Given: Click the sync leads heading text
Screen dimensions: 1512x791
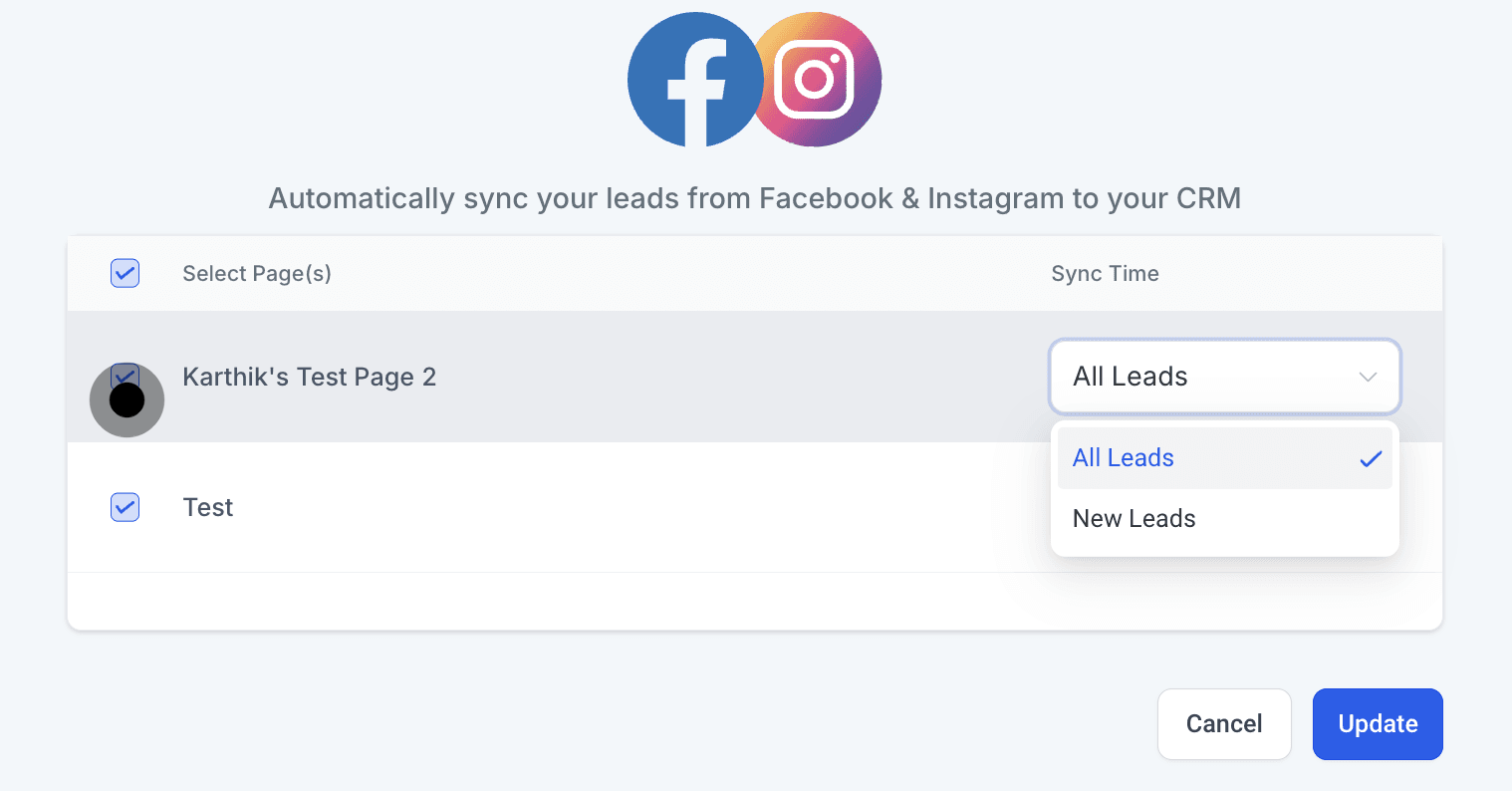Looking at the screenshot, I should pyautogui.click(x=755, y=198).
